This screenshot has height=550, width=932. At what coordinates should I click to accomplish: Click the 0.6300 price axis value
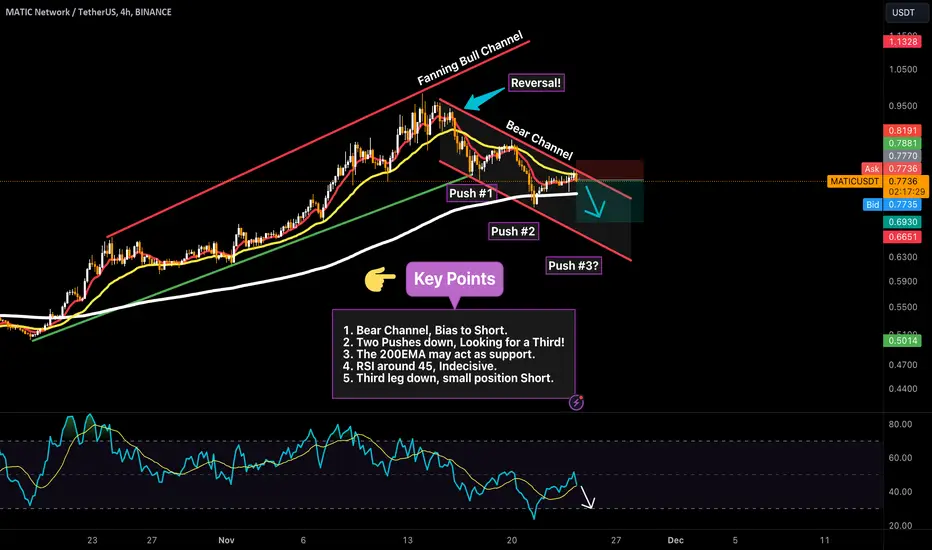(x=903, y=257)
